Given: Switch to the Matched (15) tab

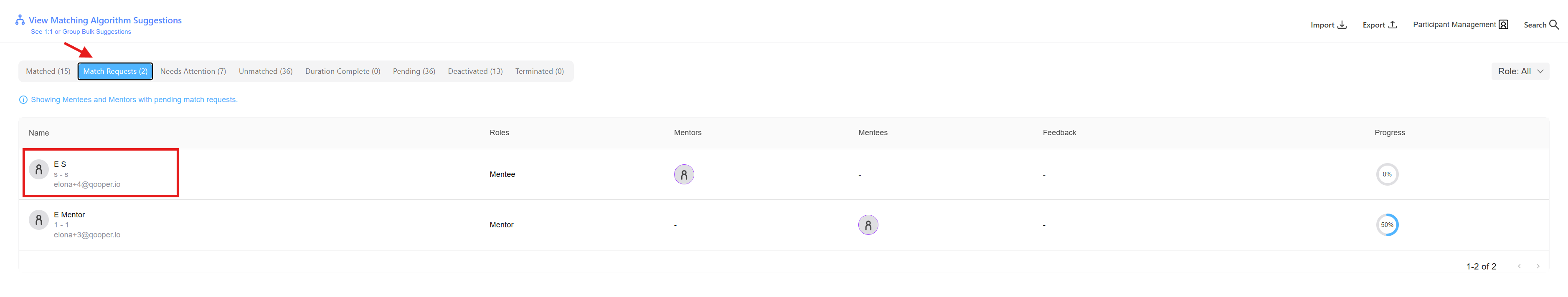Looking at the screenshot, I should pos(48,72).
